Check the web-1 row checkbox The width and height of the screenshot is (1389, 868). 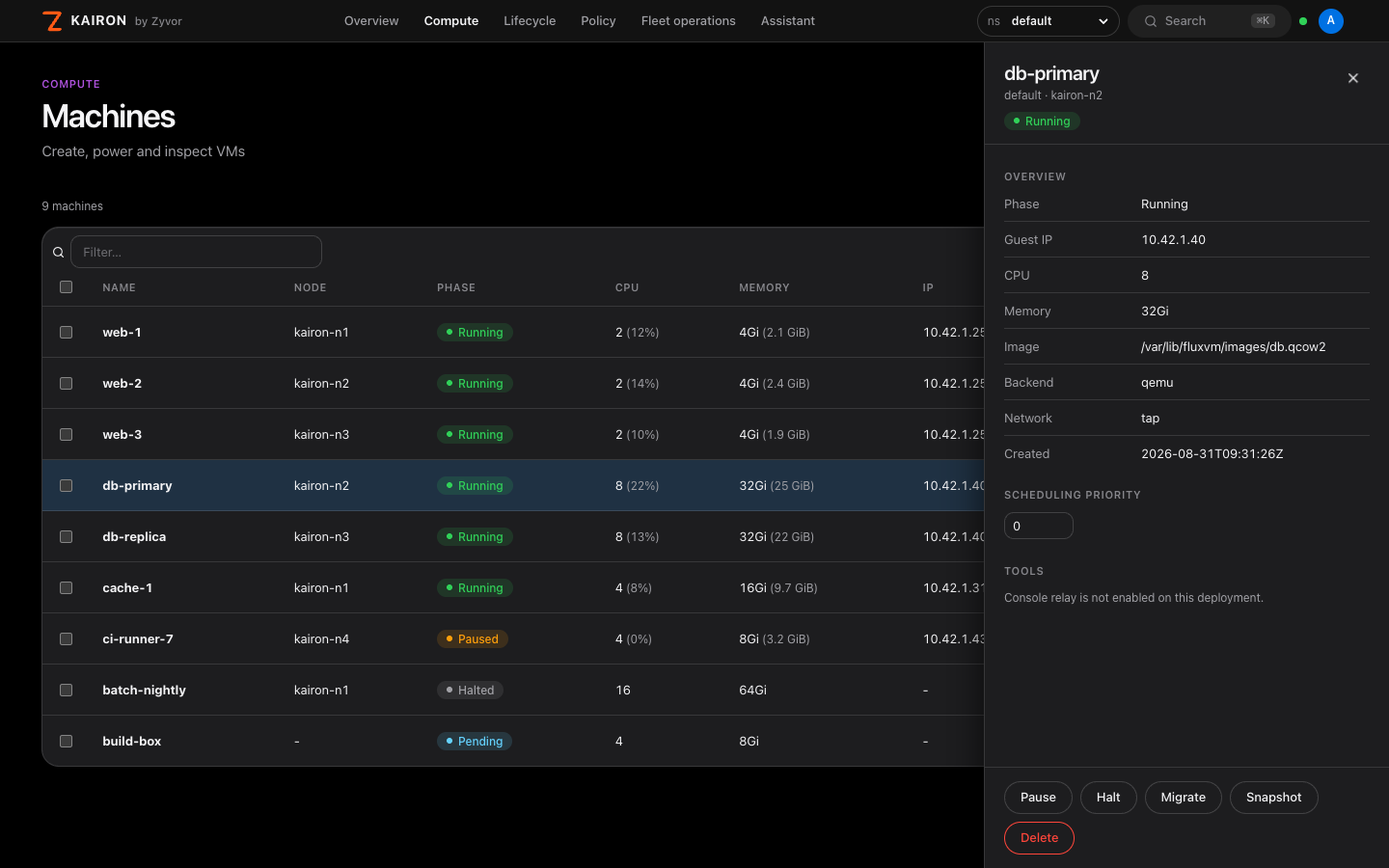[x=67, y=333]
